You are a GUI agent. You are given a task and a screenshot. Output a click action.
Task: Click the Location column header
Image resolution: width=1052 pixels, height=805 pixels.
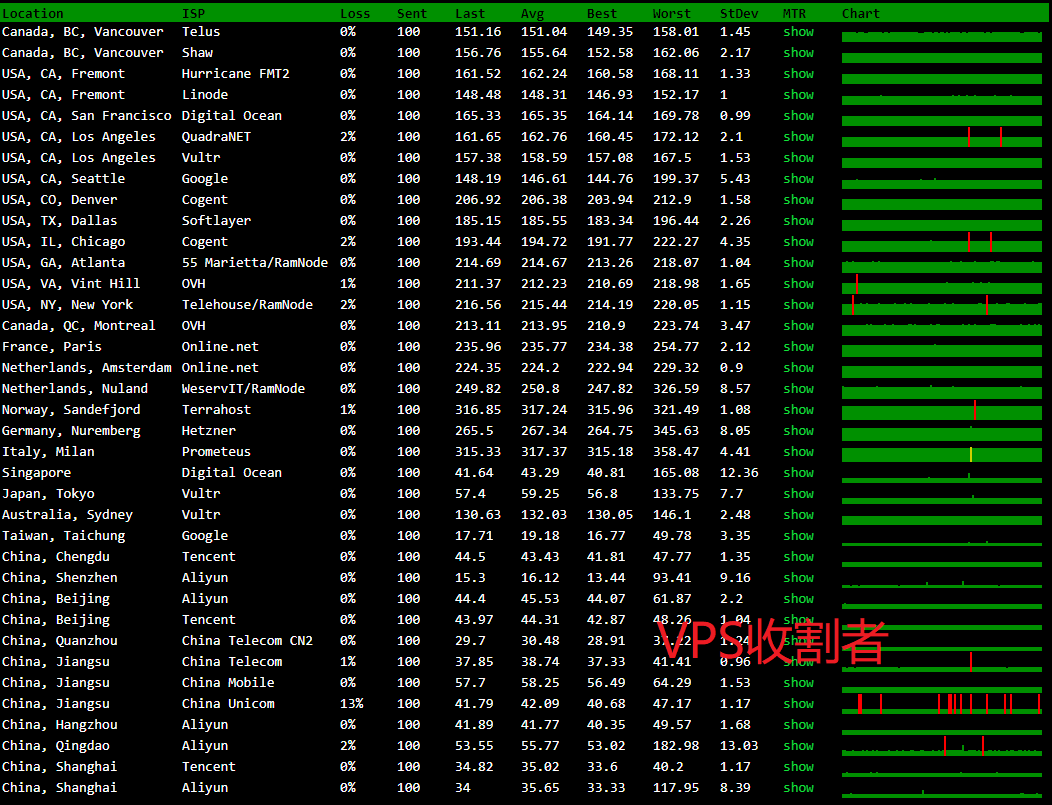[x=32, y=14]
